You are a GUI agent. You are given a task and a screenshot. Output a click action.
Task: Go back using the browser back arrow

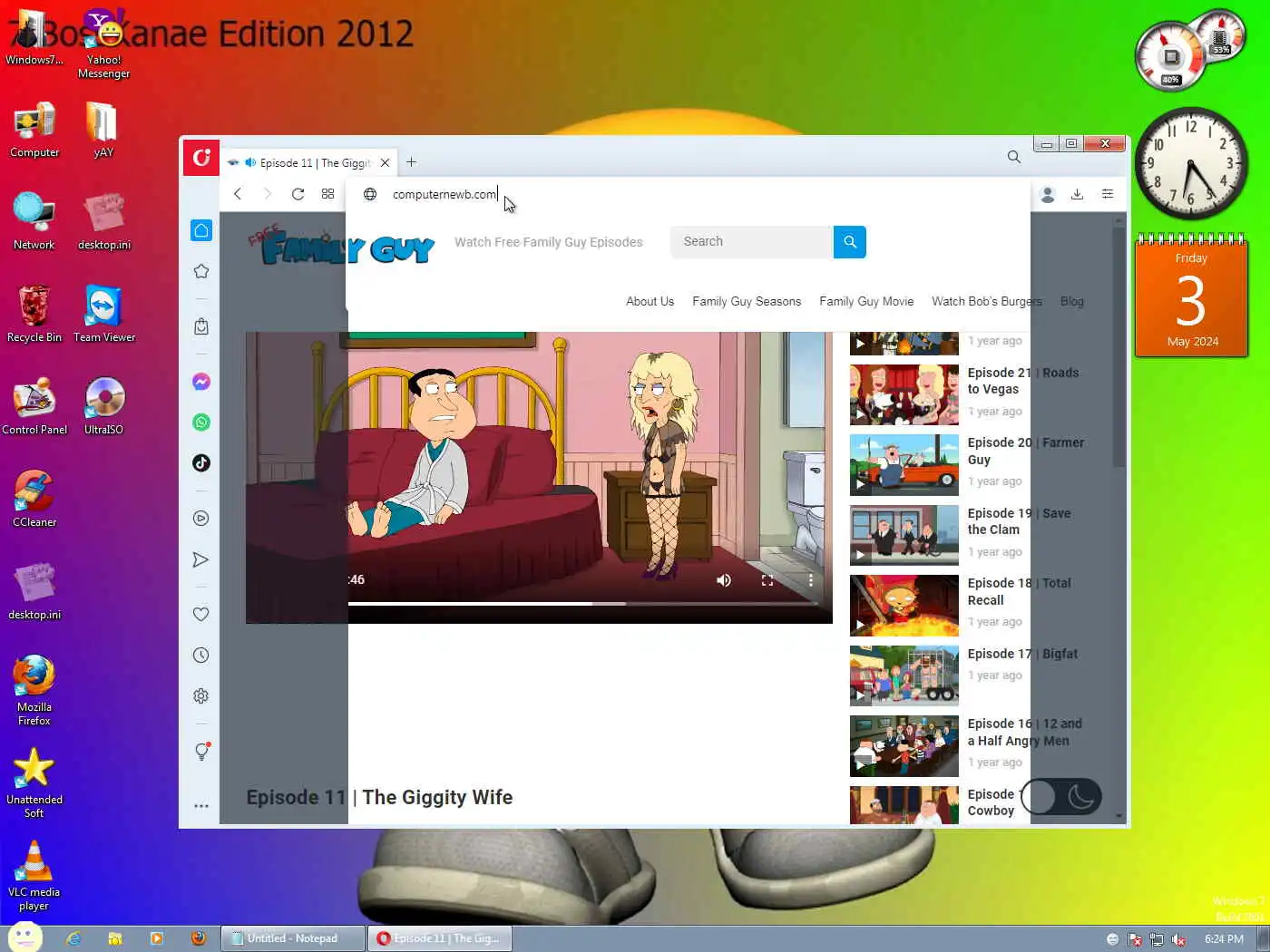(238, 194)
